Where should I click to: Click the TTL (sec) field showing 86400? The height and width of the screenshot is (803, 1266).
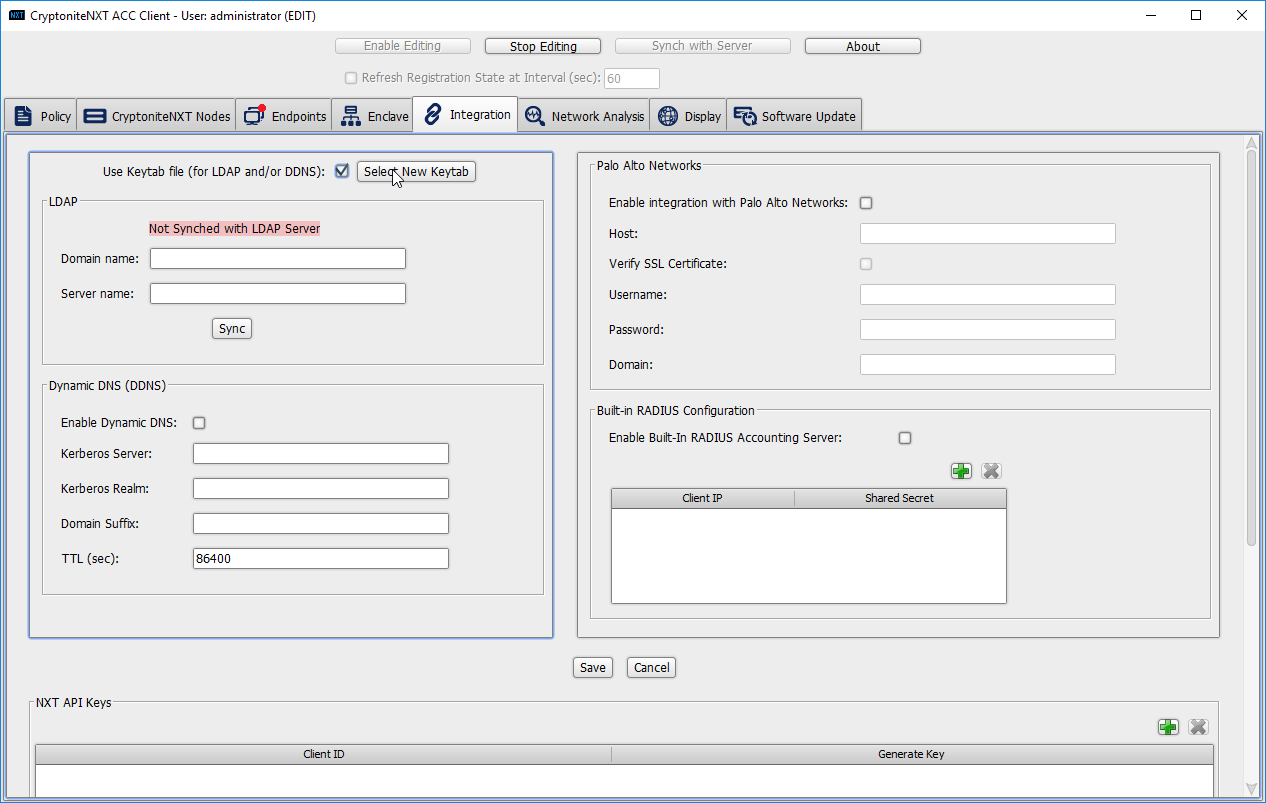point(321,559)
